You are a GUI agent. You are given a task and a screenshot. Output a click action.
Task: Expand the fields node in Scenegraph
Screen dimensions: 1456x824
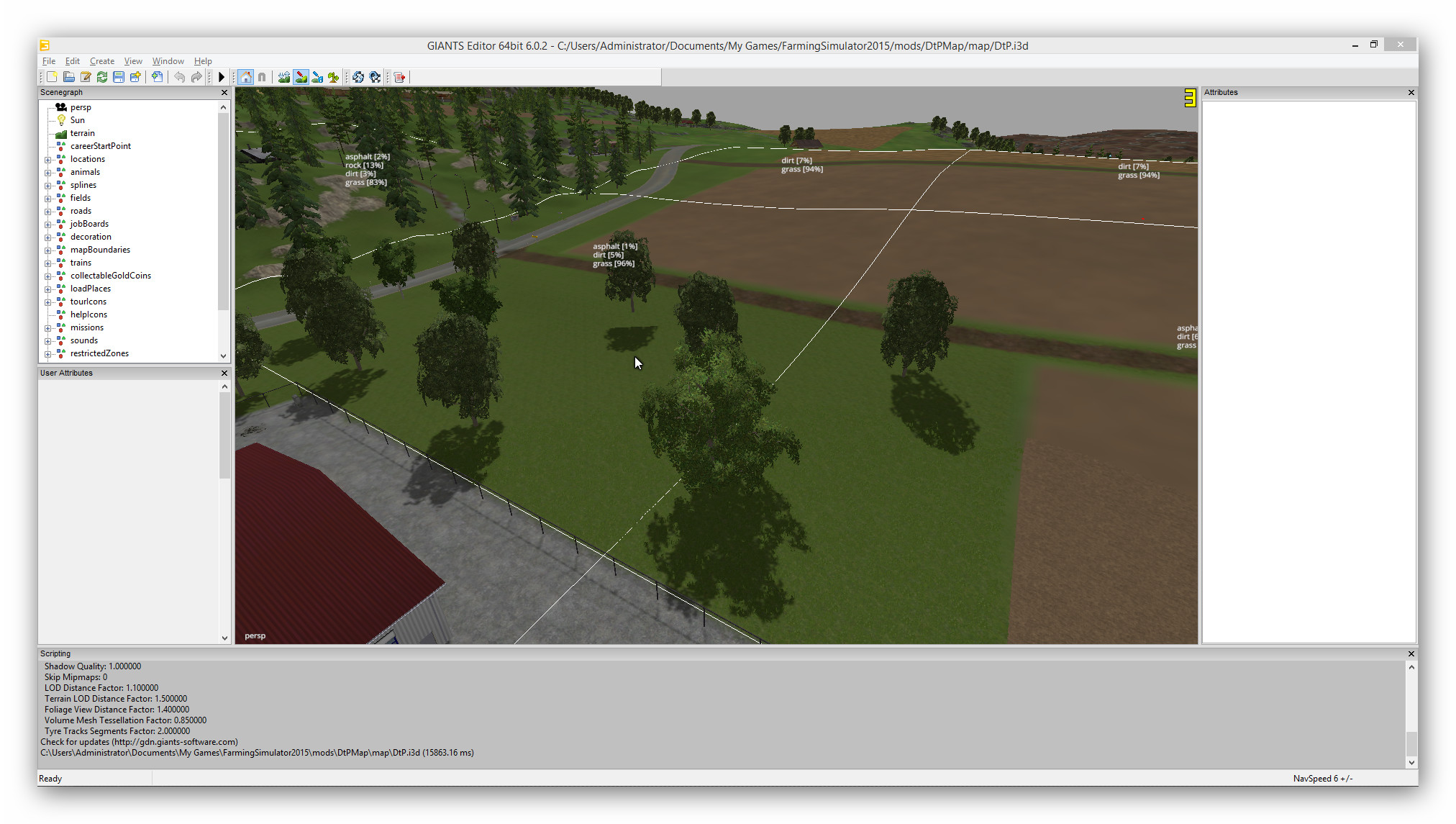click(47, 199)
